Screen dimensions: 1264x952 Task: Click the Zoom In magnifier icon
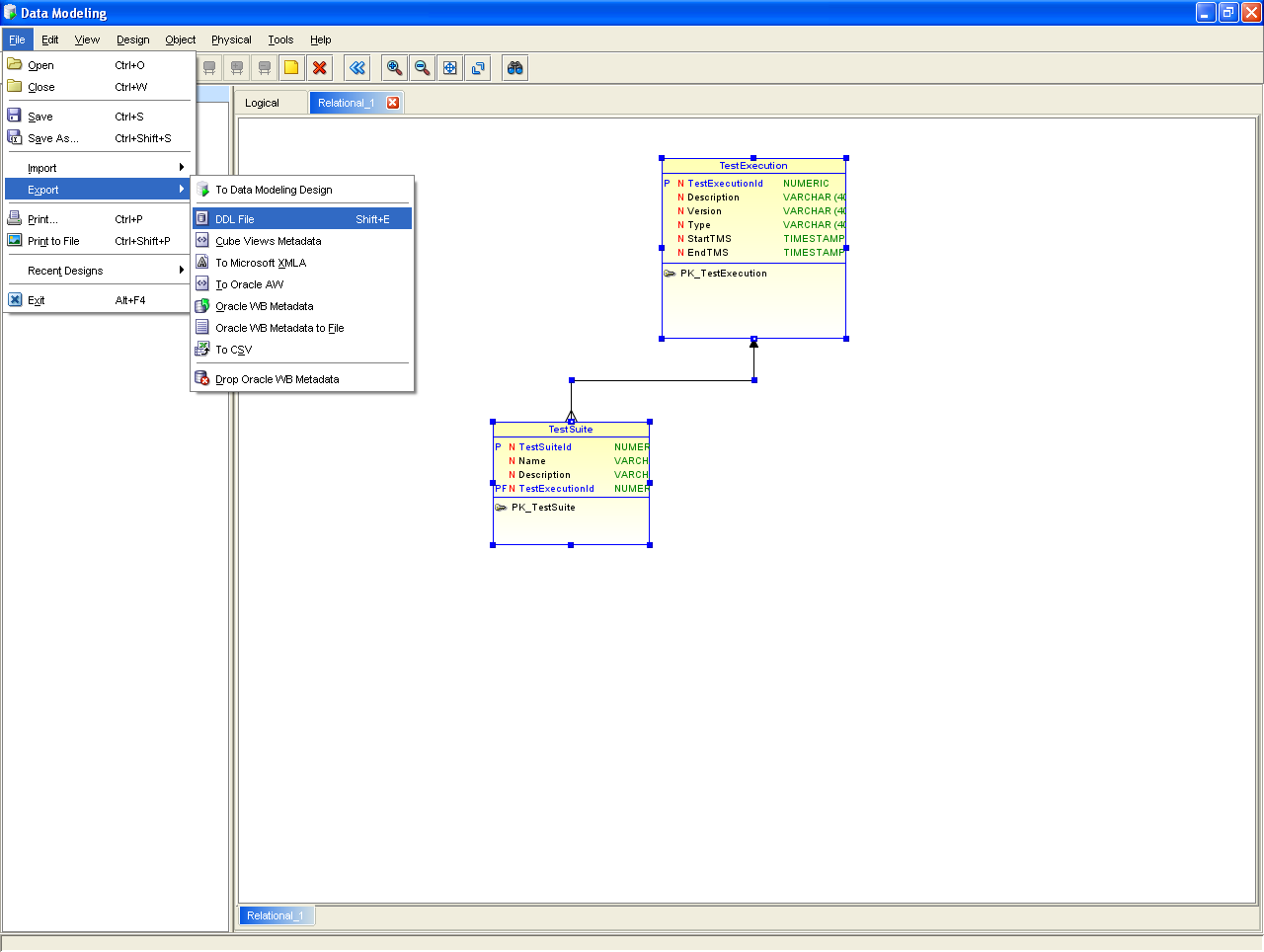[x=394, y=67]
